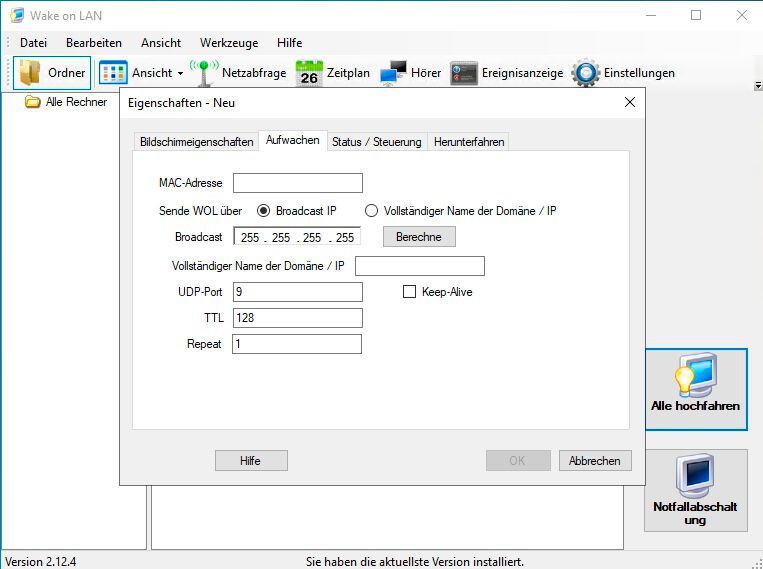Open Einstellungen gear settings
This screenshot has width=763, height=569.
point(585,73)
